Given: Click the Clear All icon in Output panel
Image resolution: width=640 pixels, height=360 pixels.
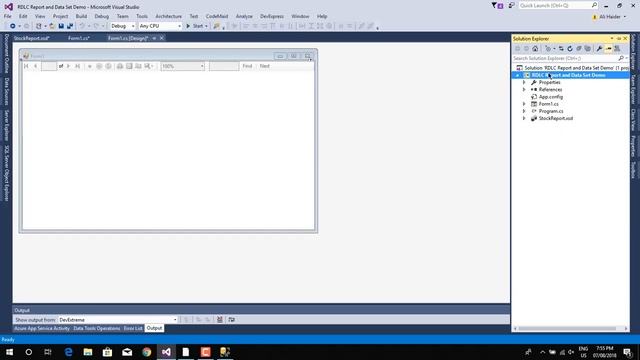Looking at the screenshot, I should (x=220, y=320).
